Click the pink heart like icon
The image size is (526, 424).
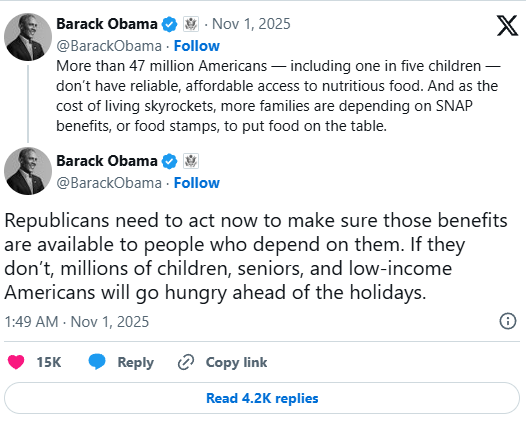point(16,362)
